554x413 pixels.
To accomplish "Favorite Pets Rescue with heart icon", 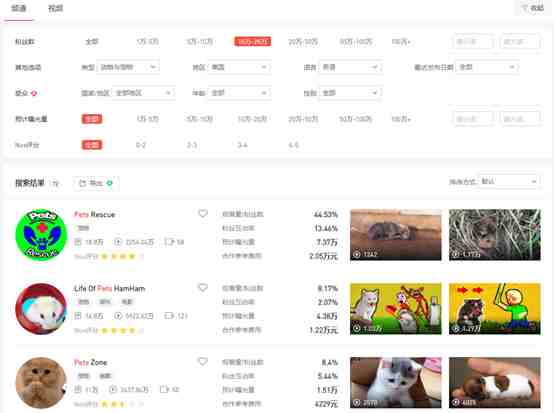I will click(203, 214).
